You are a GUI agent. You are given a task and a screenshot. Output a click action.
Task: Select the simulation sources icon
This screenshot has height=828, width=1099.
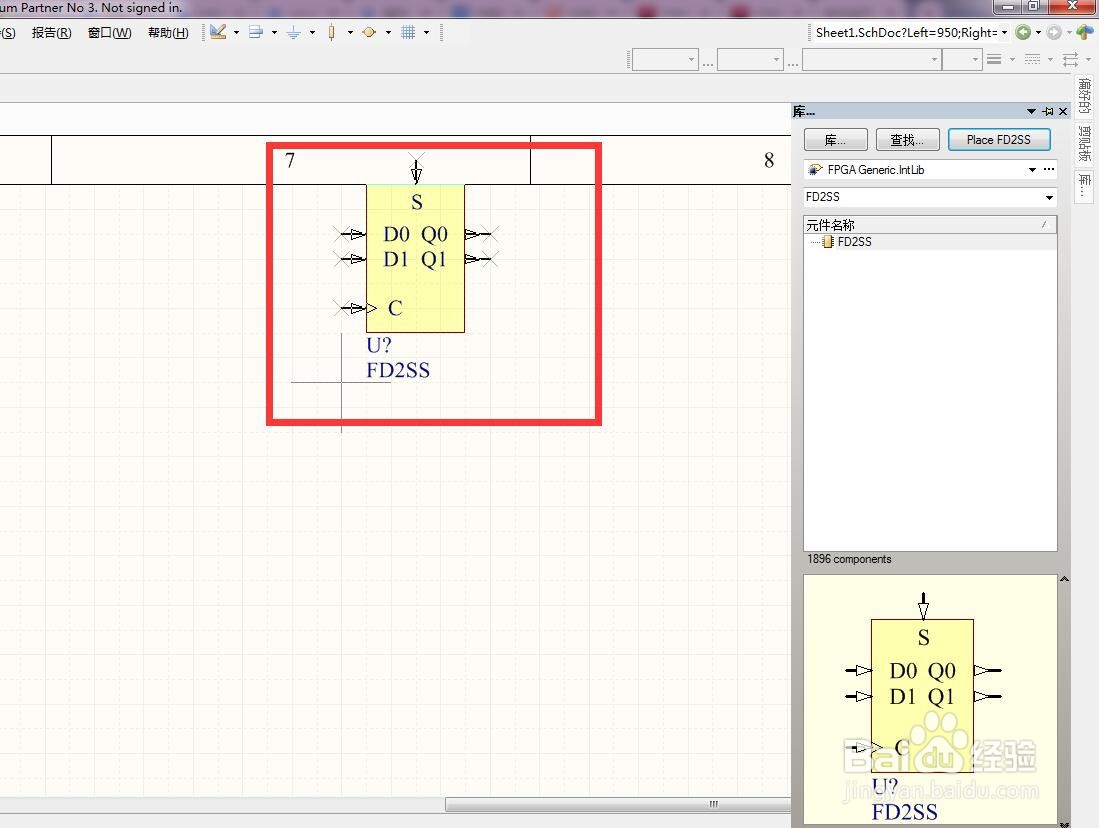tap(369, 32)
